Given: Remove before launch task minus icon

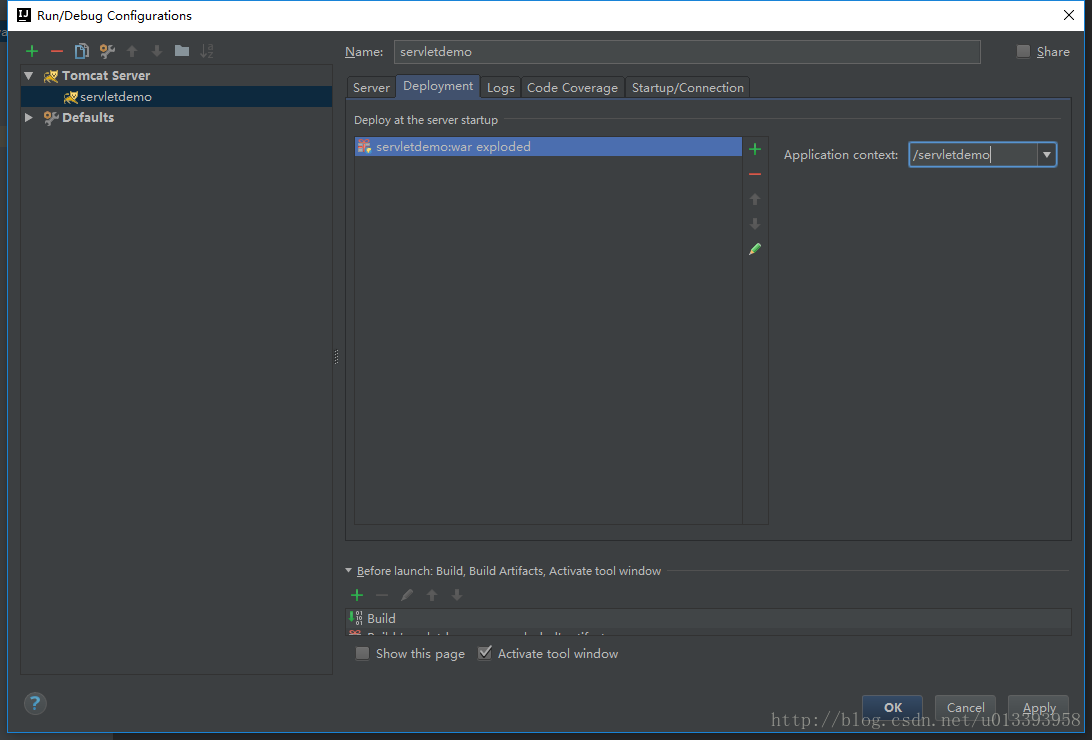Looking at the screenshot, I should 382,595.
